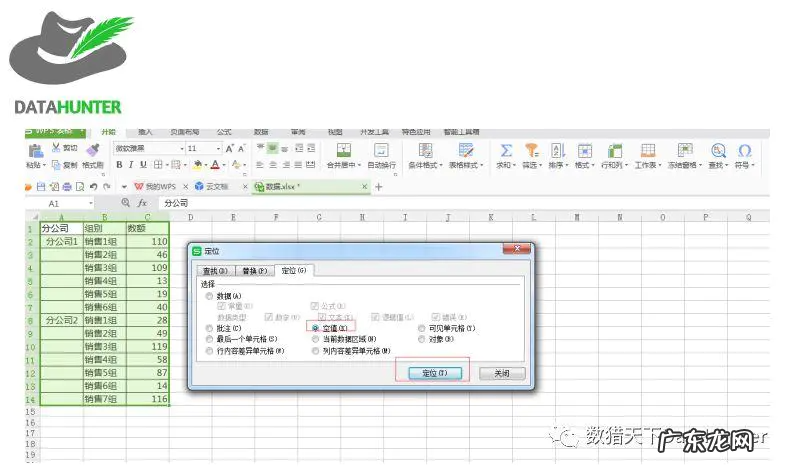Screen dimensions: 792x470
Task: Select the 可见单元格(Y) radio button
Action: [x=421, y=328]
